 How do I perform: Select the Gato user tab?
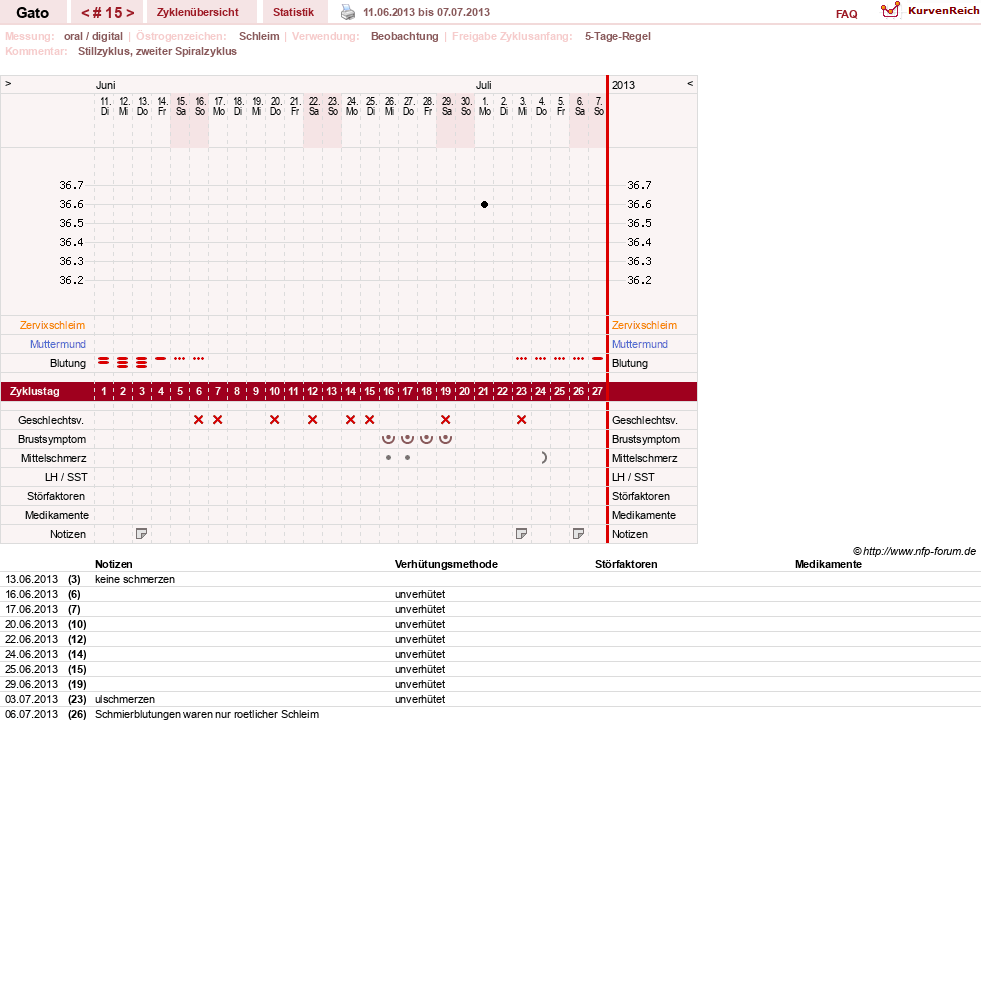(33, 13)
